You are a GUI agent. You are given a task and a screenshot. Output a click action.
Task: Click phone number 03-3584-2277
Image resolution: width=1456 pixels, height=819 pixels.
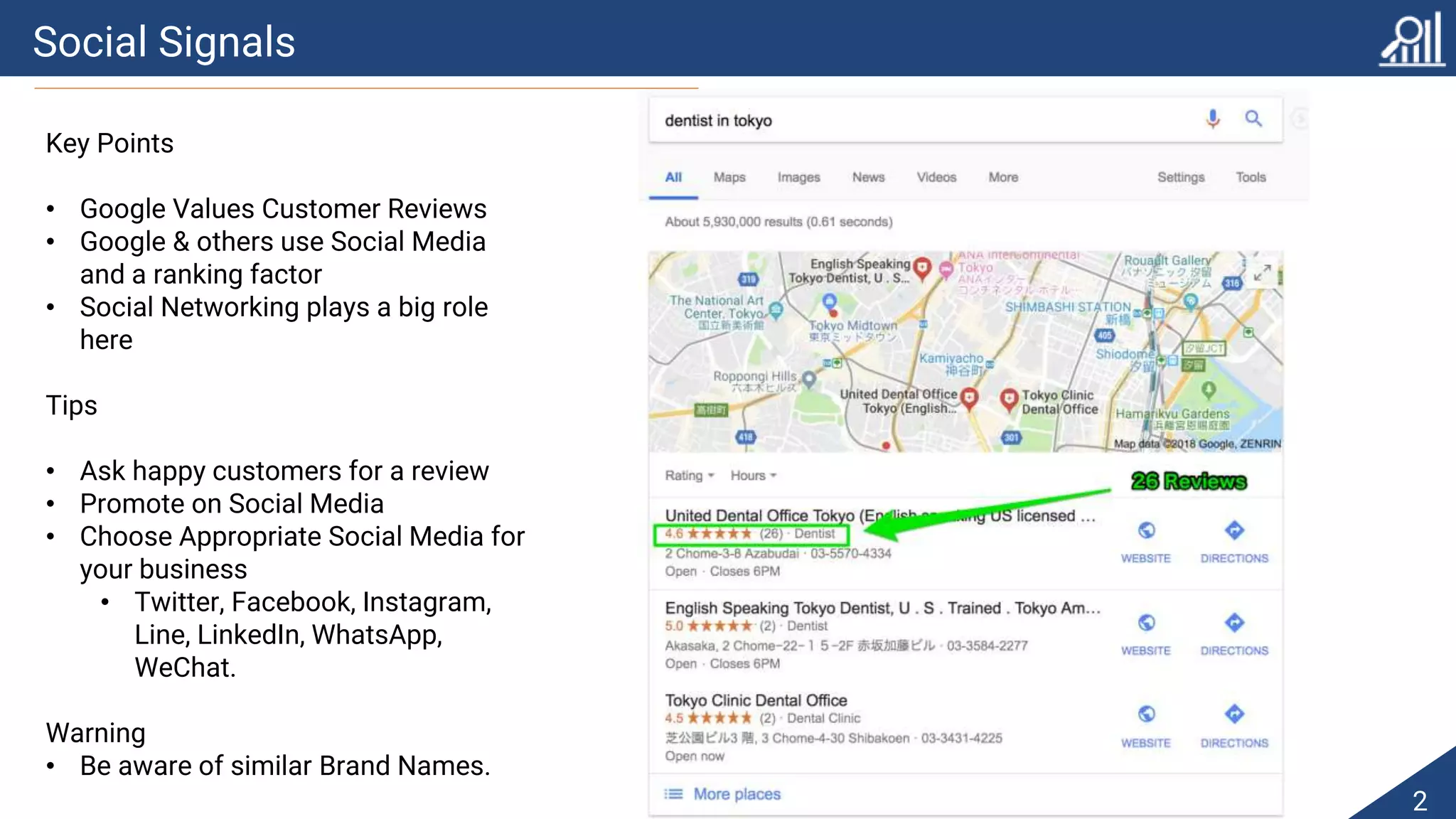click(x=987, y=646)
